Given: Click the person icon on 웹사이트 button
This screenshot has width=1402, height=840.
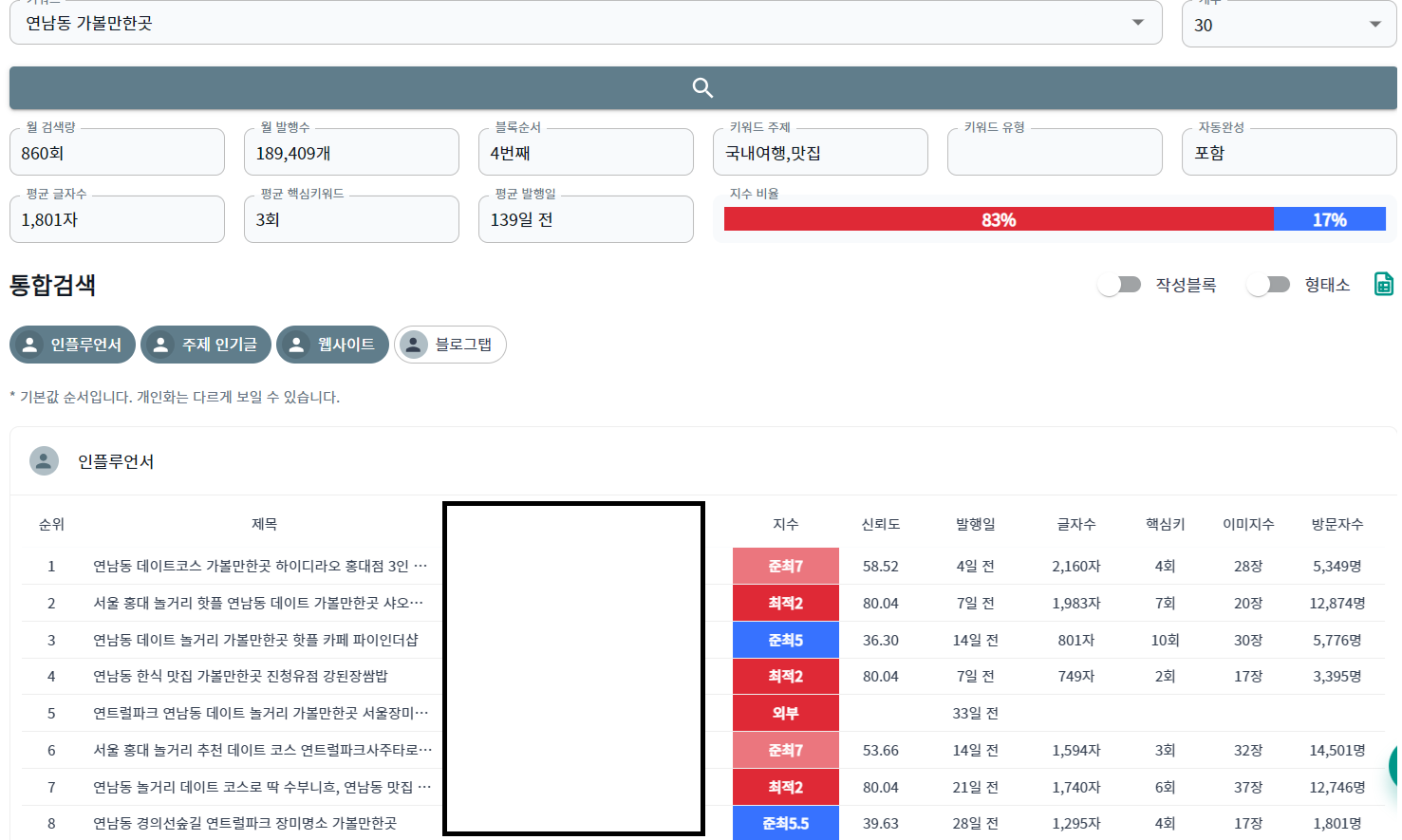Looking at the screenshot, I should pyautogui.click(x=297, y=345).
